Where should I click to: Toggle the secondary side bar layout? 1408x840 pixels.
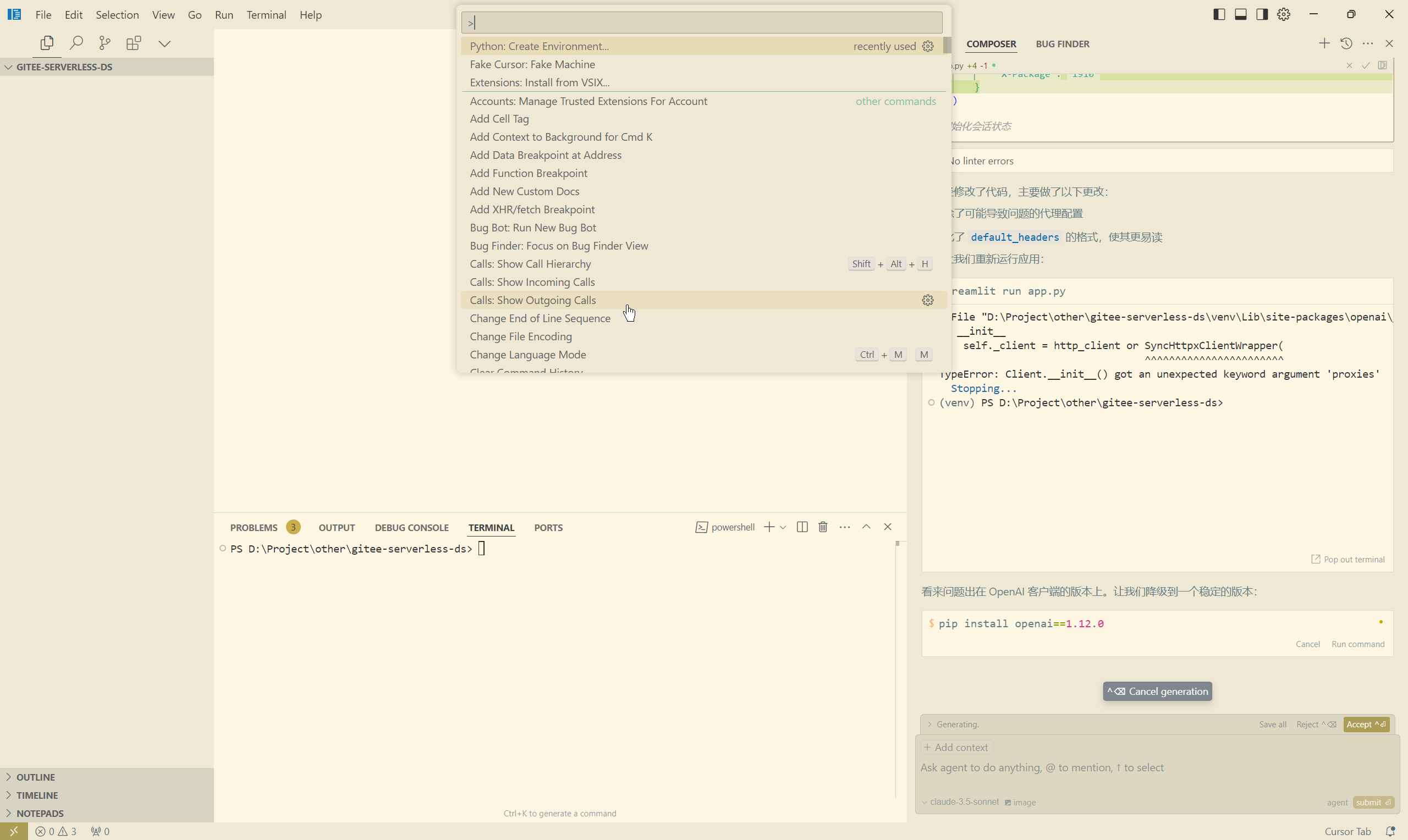click(1261, 15)
